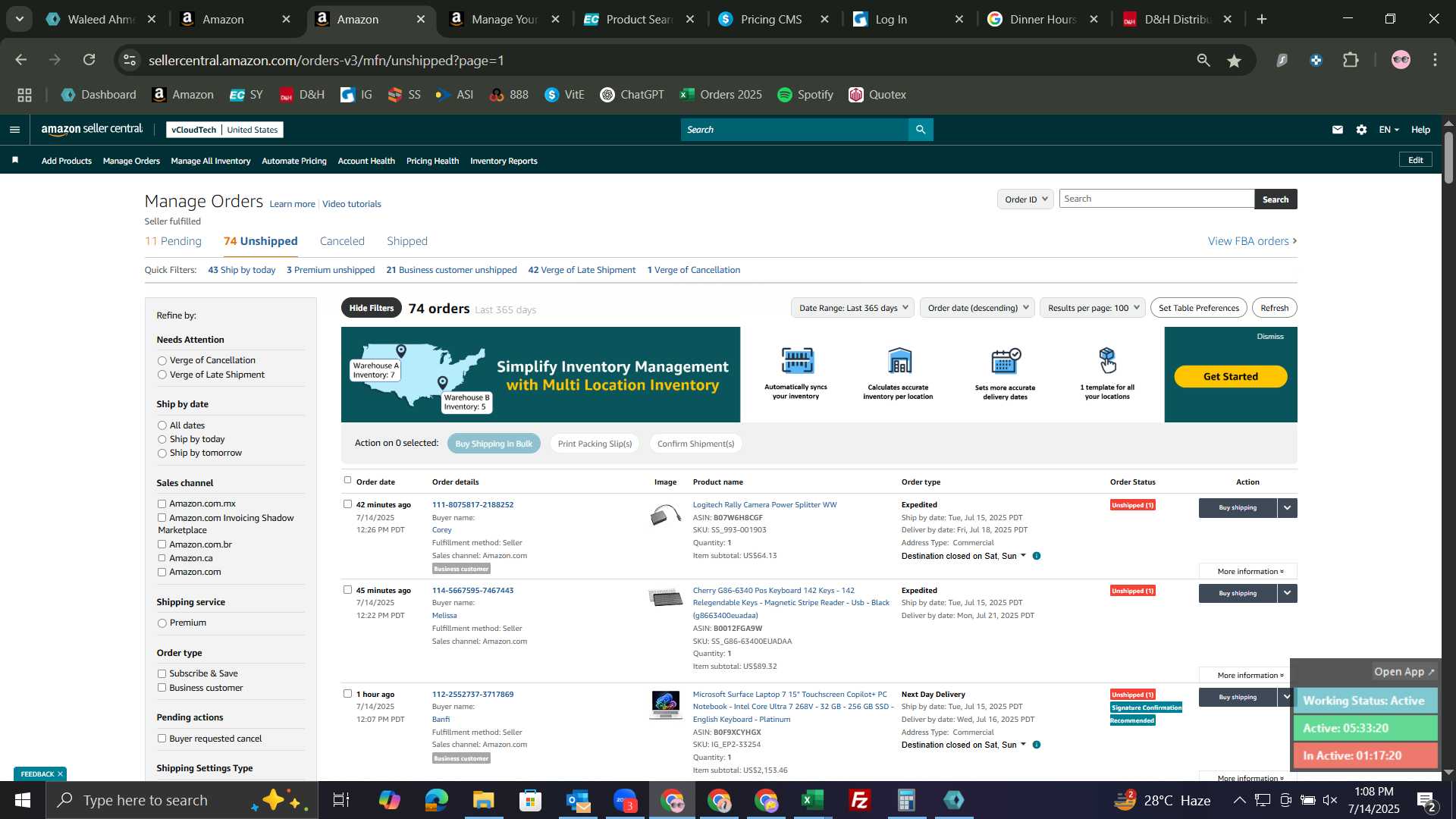The height and width of the screenshot is (819, 1456).
Task: Open EN language dropdown
Action: [x=1389, y=130]
